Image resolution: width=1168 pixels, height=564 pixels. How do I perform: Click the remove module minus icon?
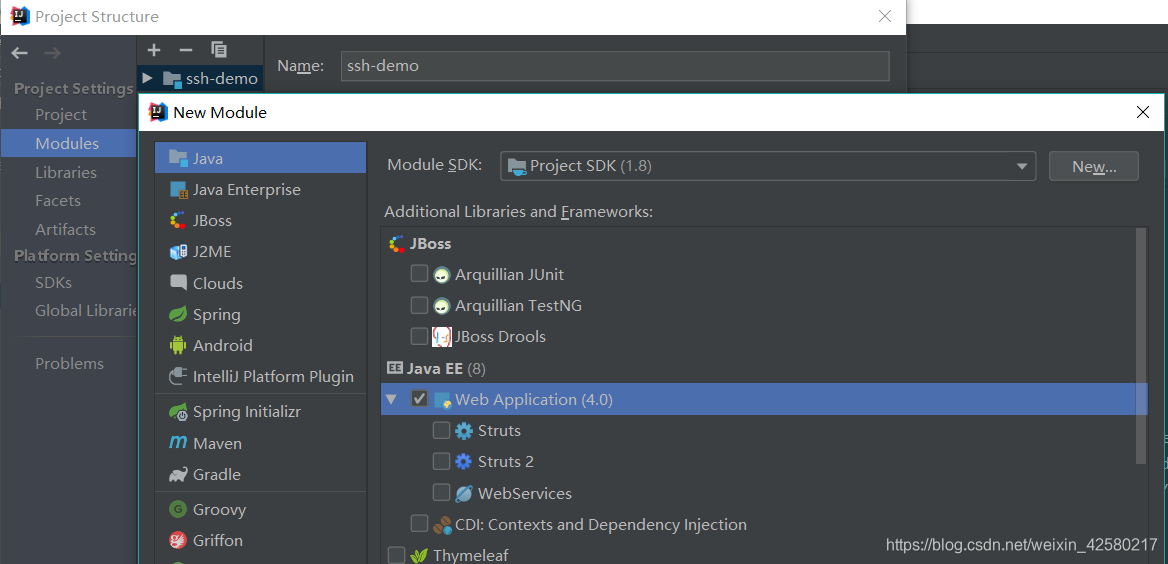pyautogui.click(x=186, y=50)
